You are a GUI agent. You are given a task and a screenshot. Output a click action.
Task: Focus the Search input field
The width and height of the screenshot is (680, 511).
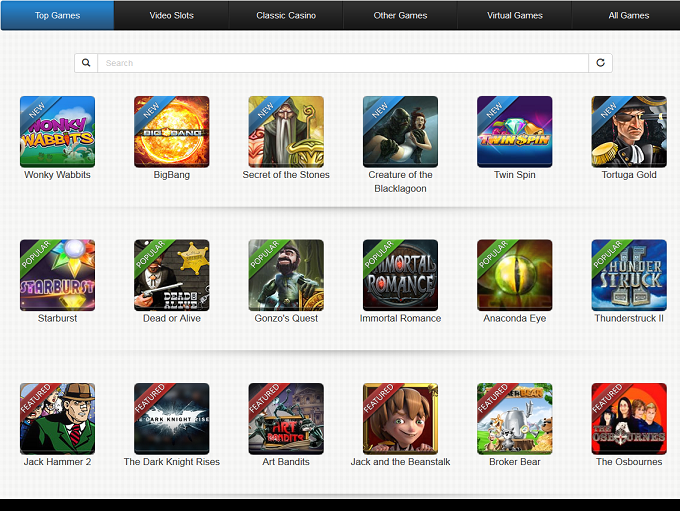tap(343, 63)
